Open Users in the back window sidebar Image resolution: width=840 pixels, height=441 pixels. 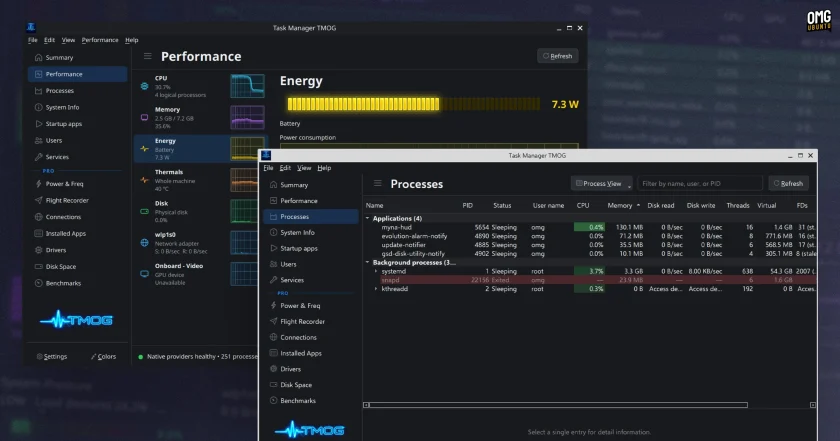pos(48,140)
